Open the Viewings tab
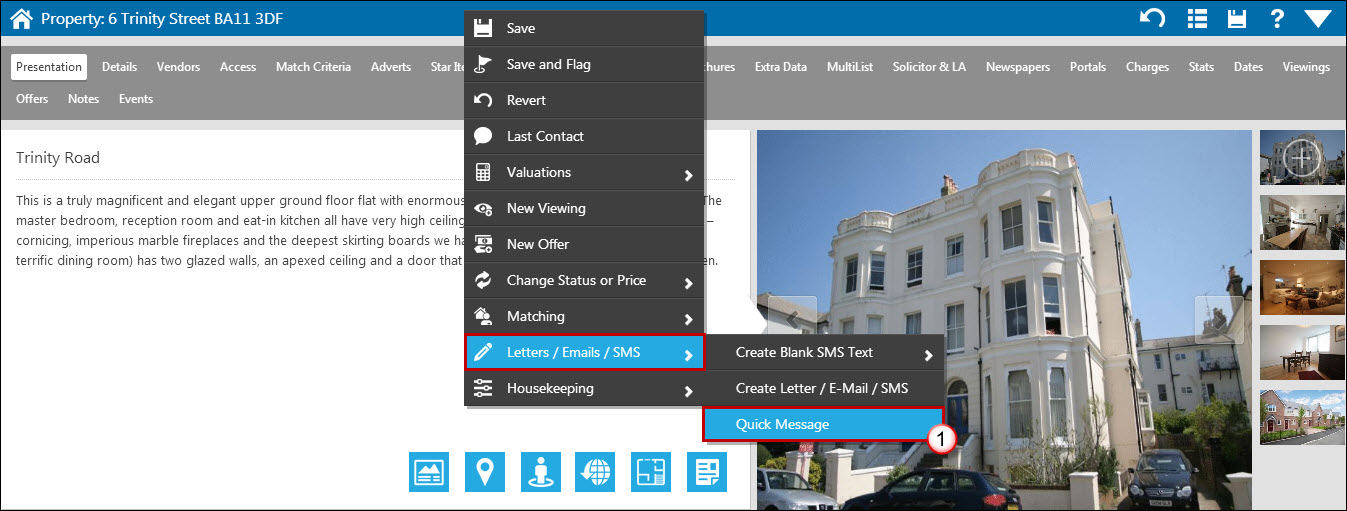 pos(1306,67)
